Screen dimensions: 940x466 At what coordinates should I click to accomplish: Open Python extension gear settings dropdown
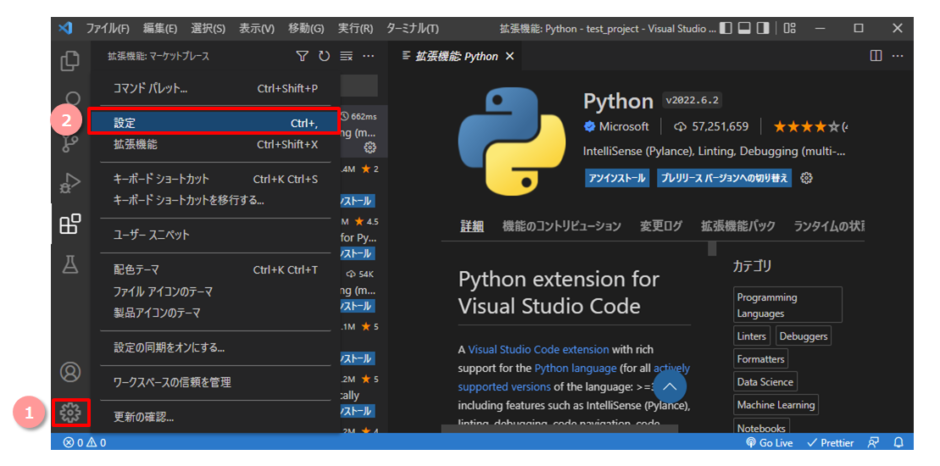pos(806,178)
